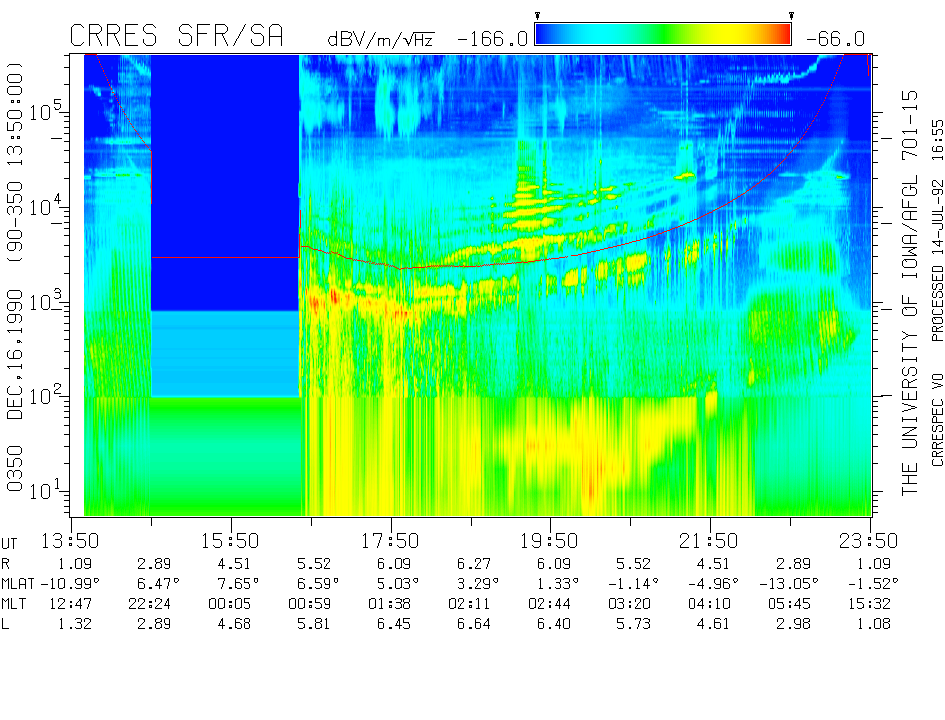Click the 10^1 frequency axis label
945x720 pixels.
click(x=46, y=489)
